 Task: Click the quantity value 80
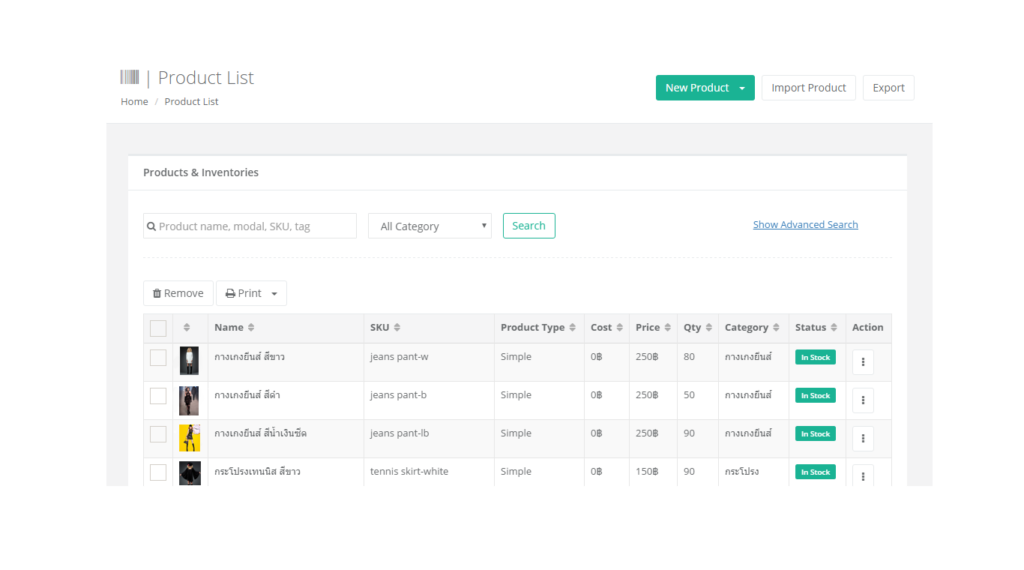(689, 357)
